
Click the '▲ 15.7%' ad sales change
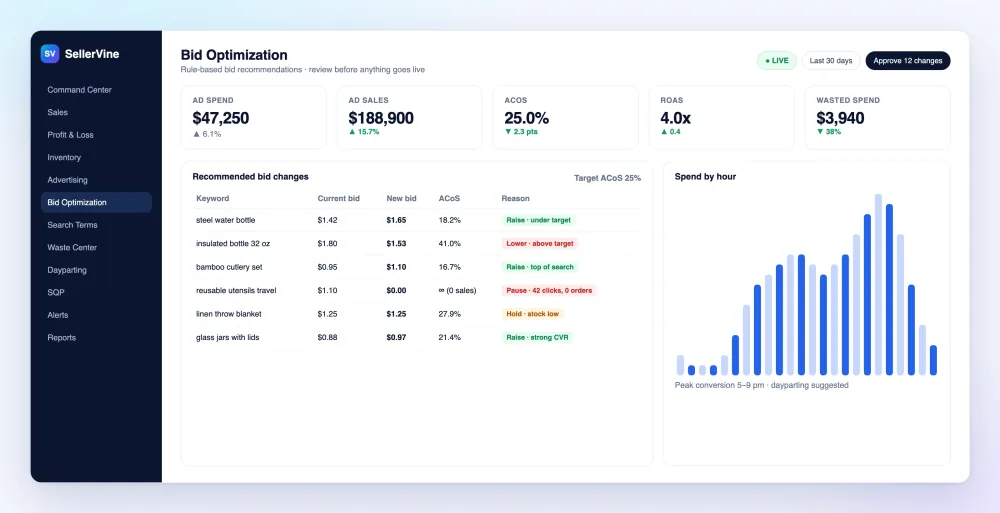click(x=364, y=131)
